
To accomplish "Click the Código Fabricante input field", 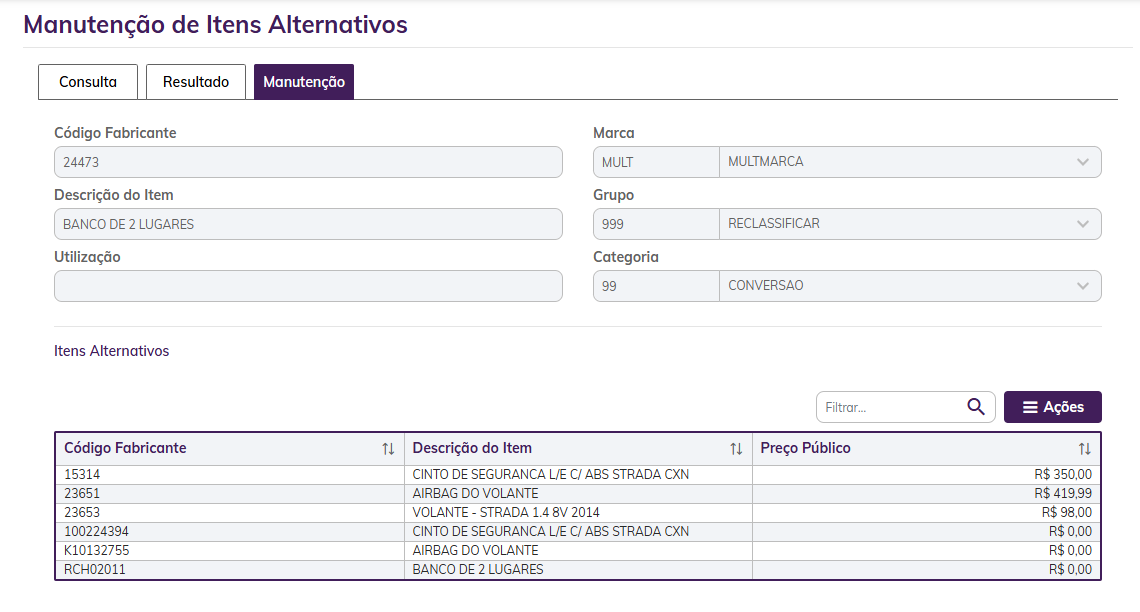I will (308, 162).
